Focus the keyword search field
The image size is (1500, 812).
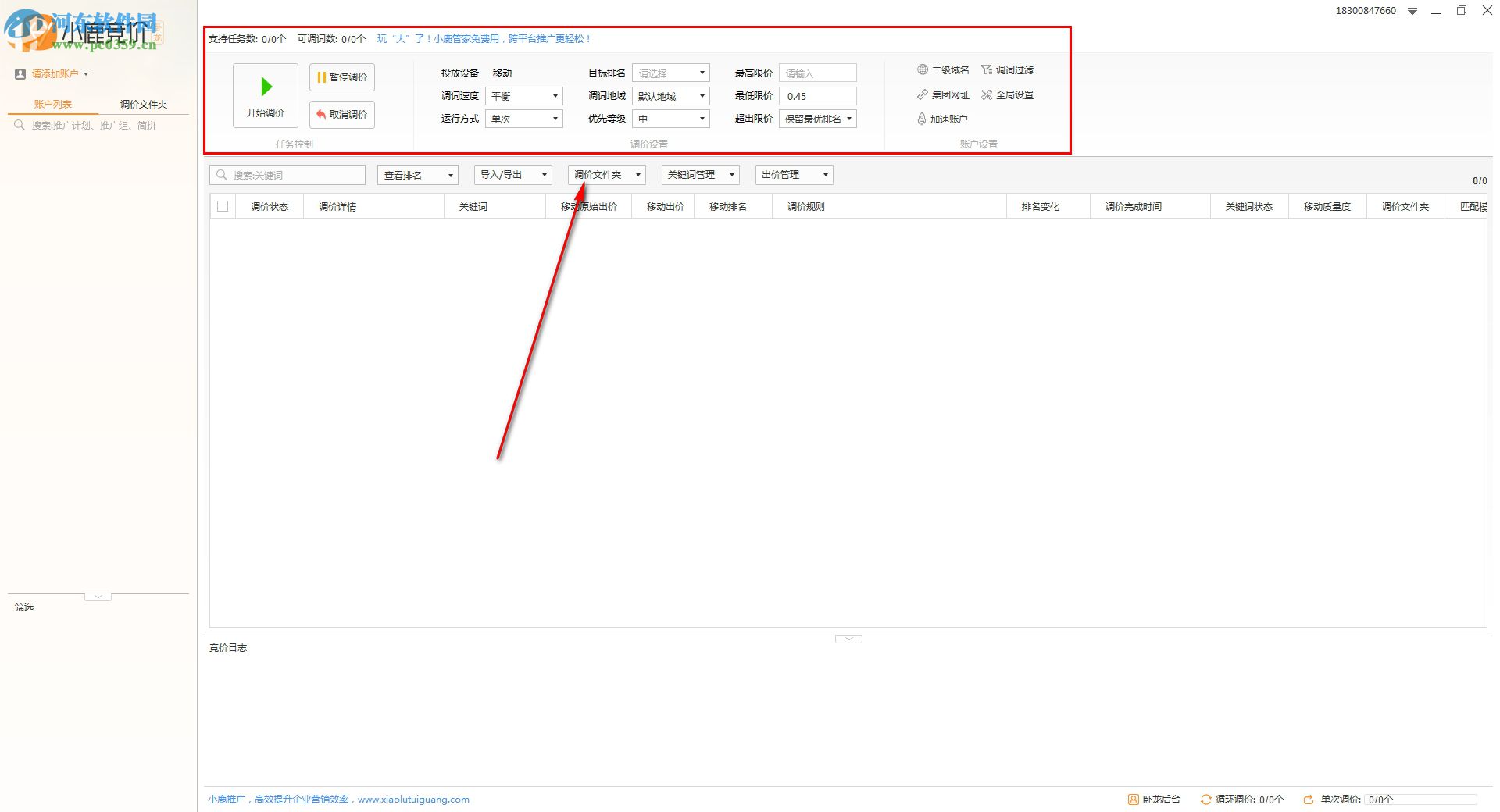click(x=287, y=175)
